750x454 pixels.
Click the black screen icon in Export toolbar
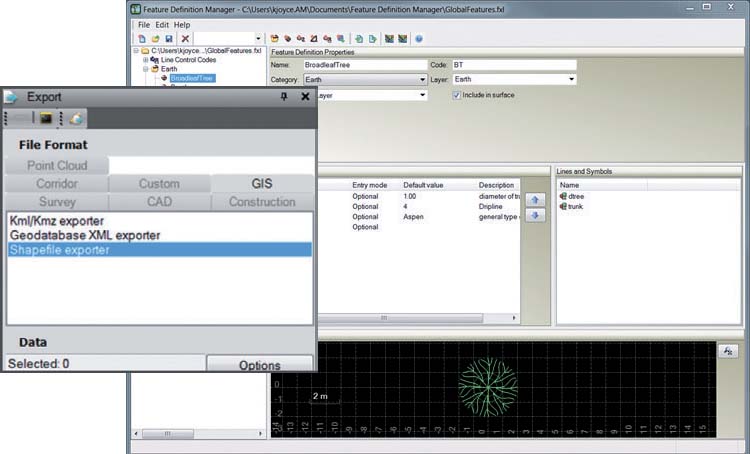click(x=46, y=118)
